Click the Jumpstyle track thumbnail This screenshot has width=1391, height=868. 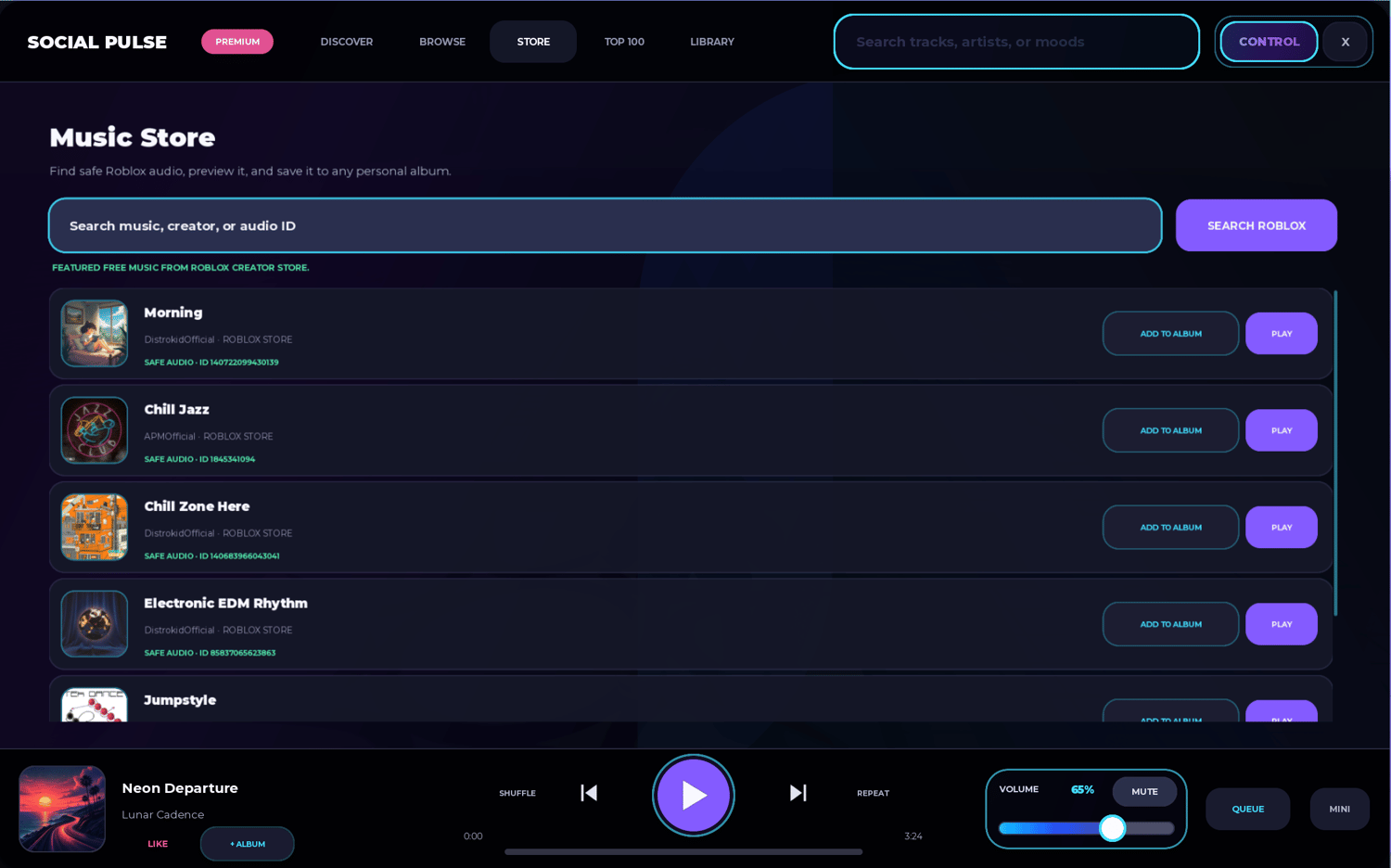tap(95, 705)
